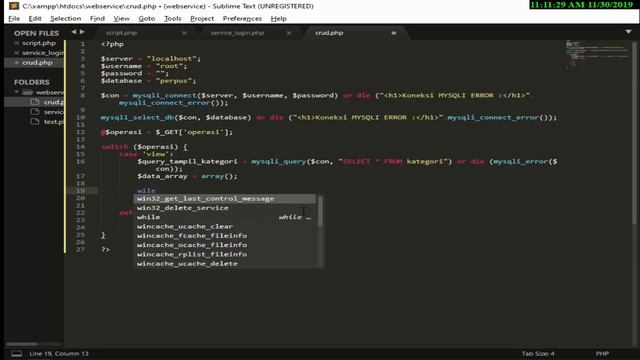The image size is (640, 360).
Task: Click the unsaved dot on crud.php tab
Action: 393,33
